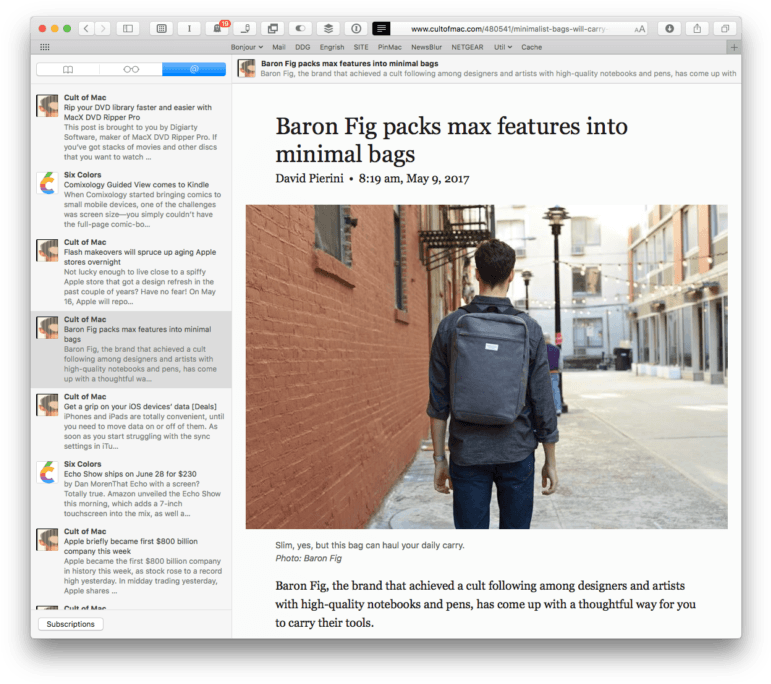The height and width of the screenshot is (684, 771).
Task: Open Echo Show ships June 28 item
Action: (x=131, y=489)
